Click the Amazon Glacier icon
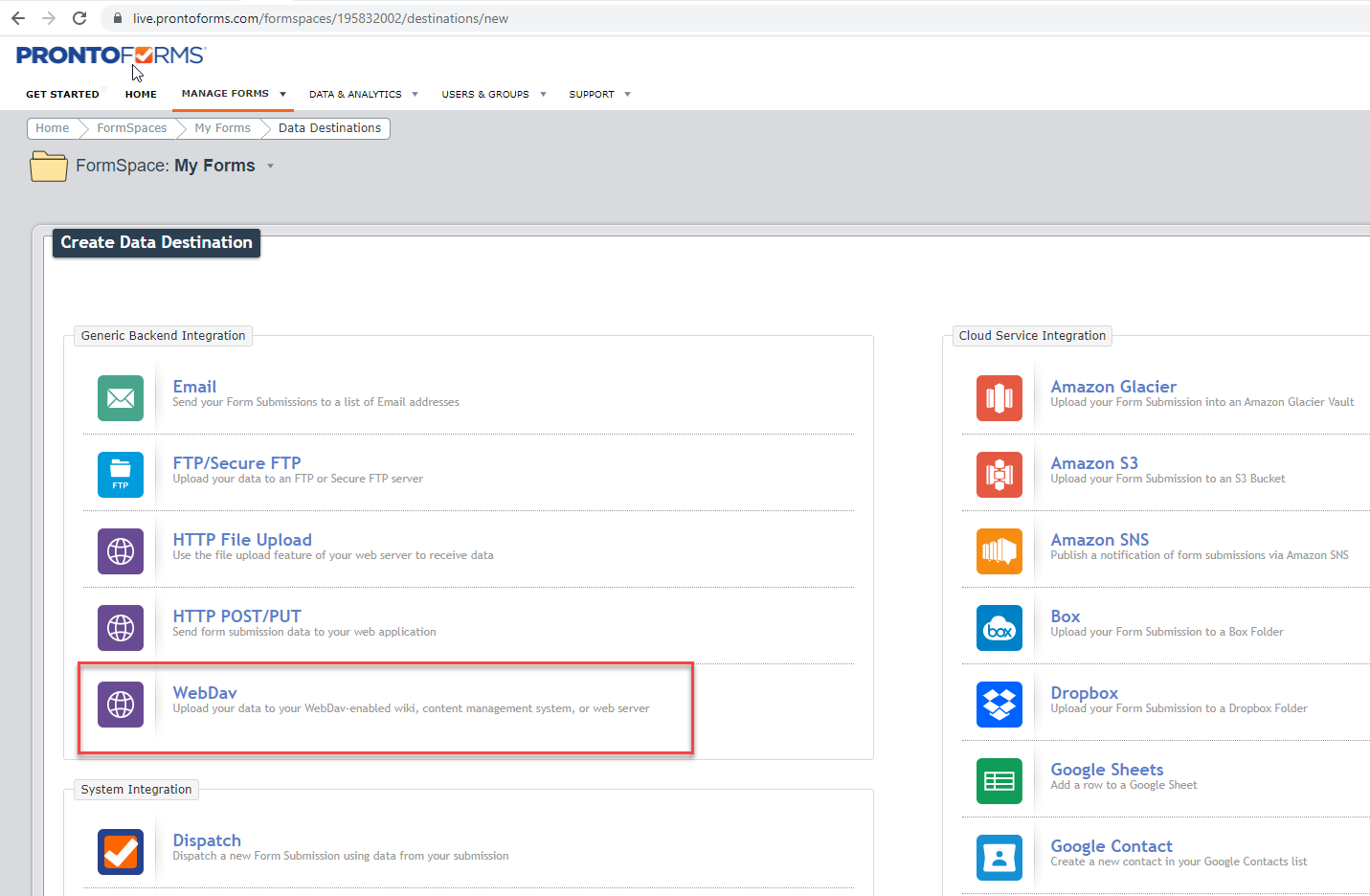1370x896 pixels. (x=999, y=398)
